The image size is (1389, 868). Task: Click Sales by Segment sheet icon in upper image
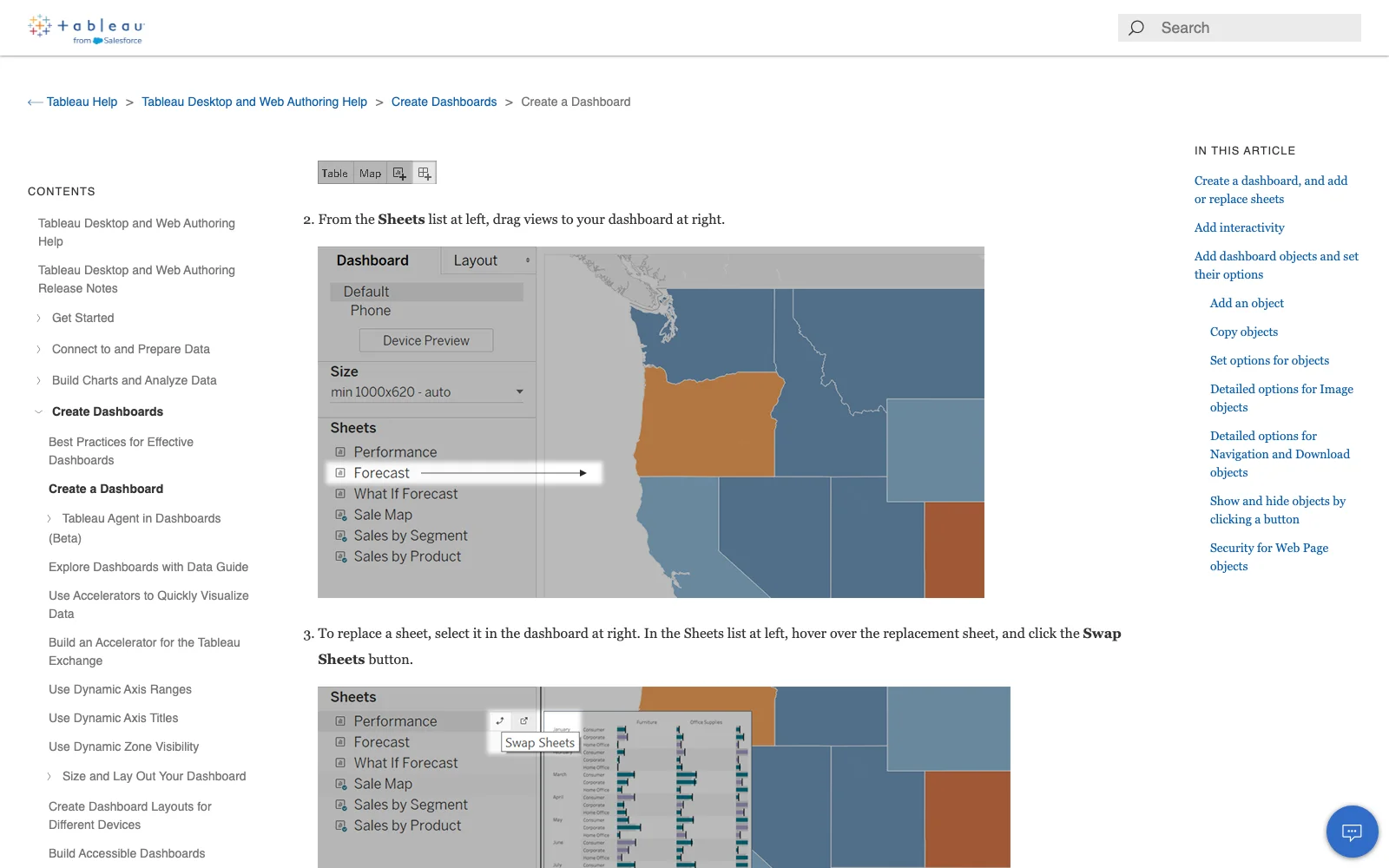[341, 536]
